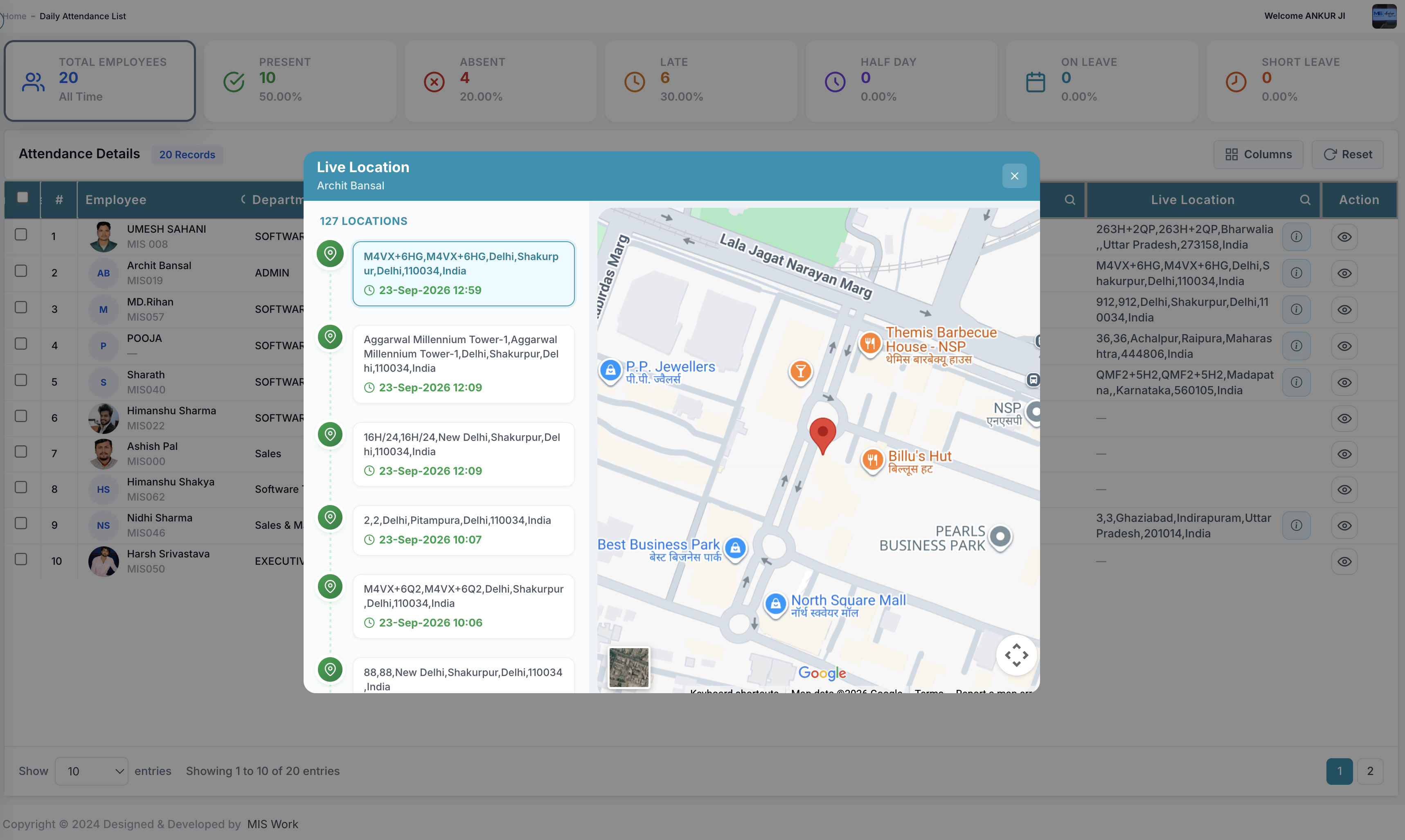Select the Aggarwal Millennium Tower-1 location card

(463, 364)
